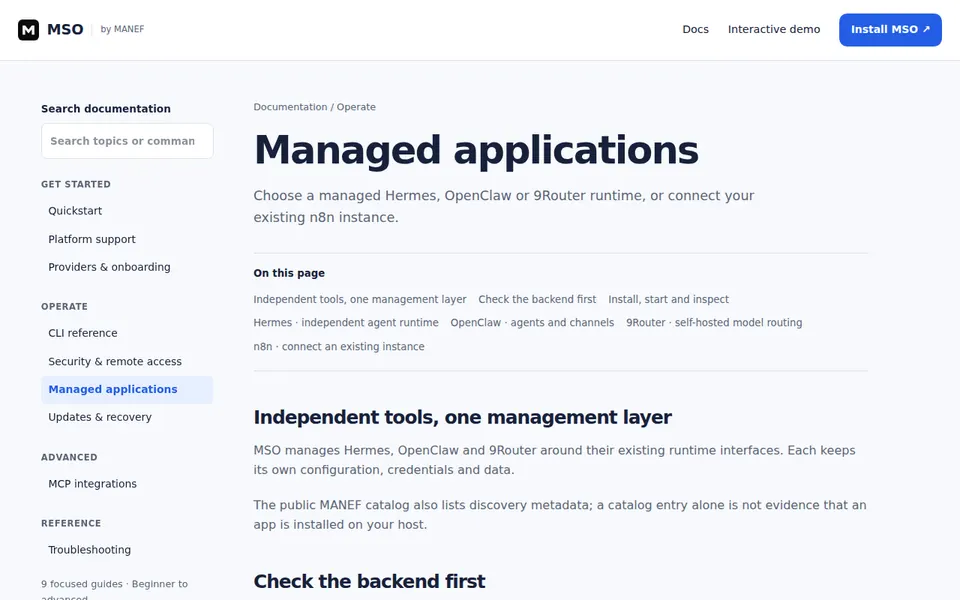
Task: Click the MSO logo icon
Action: pyautogui.click(x=28, y=29)
